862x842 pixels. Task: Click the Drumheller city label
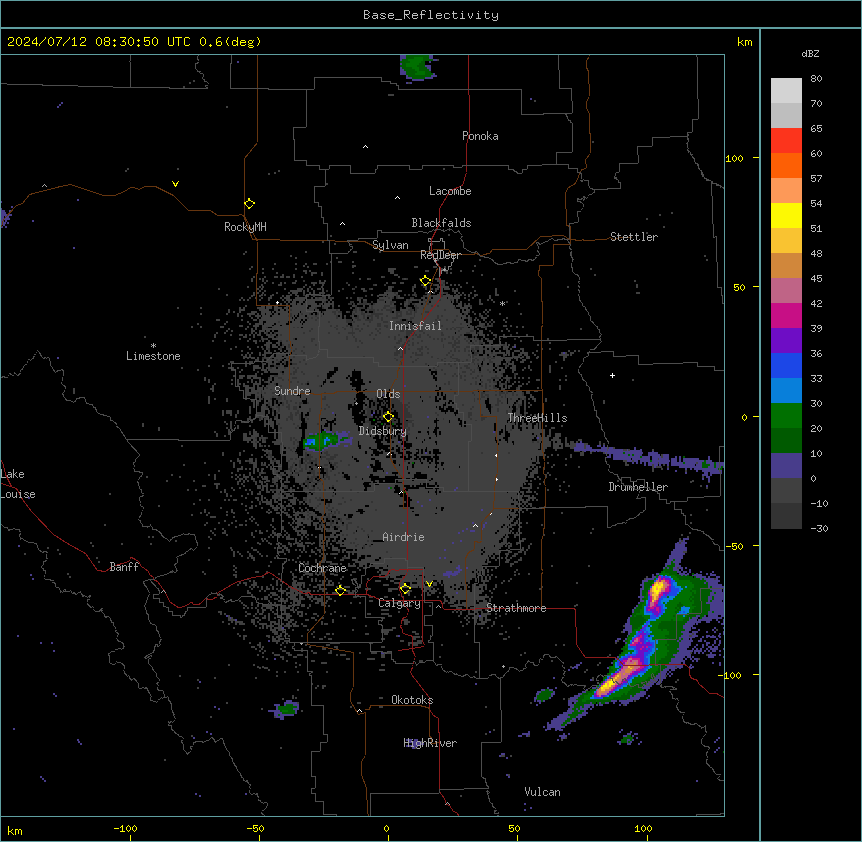(x=638, y=487)
